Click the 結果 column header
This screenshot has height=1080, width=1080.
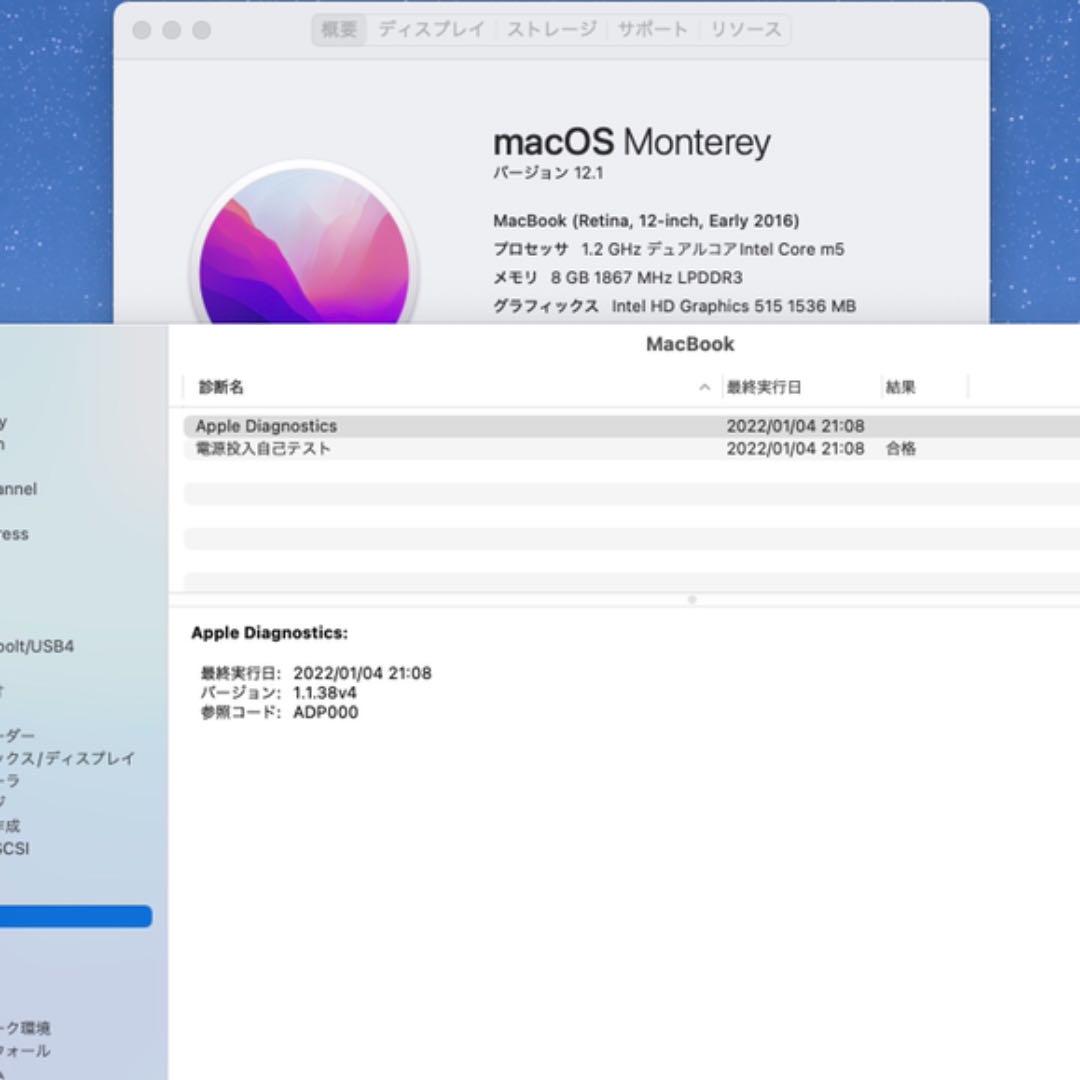pos(900,387)
